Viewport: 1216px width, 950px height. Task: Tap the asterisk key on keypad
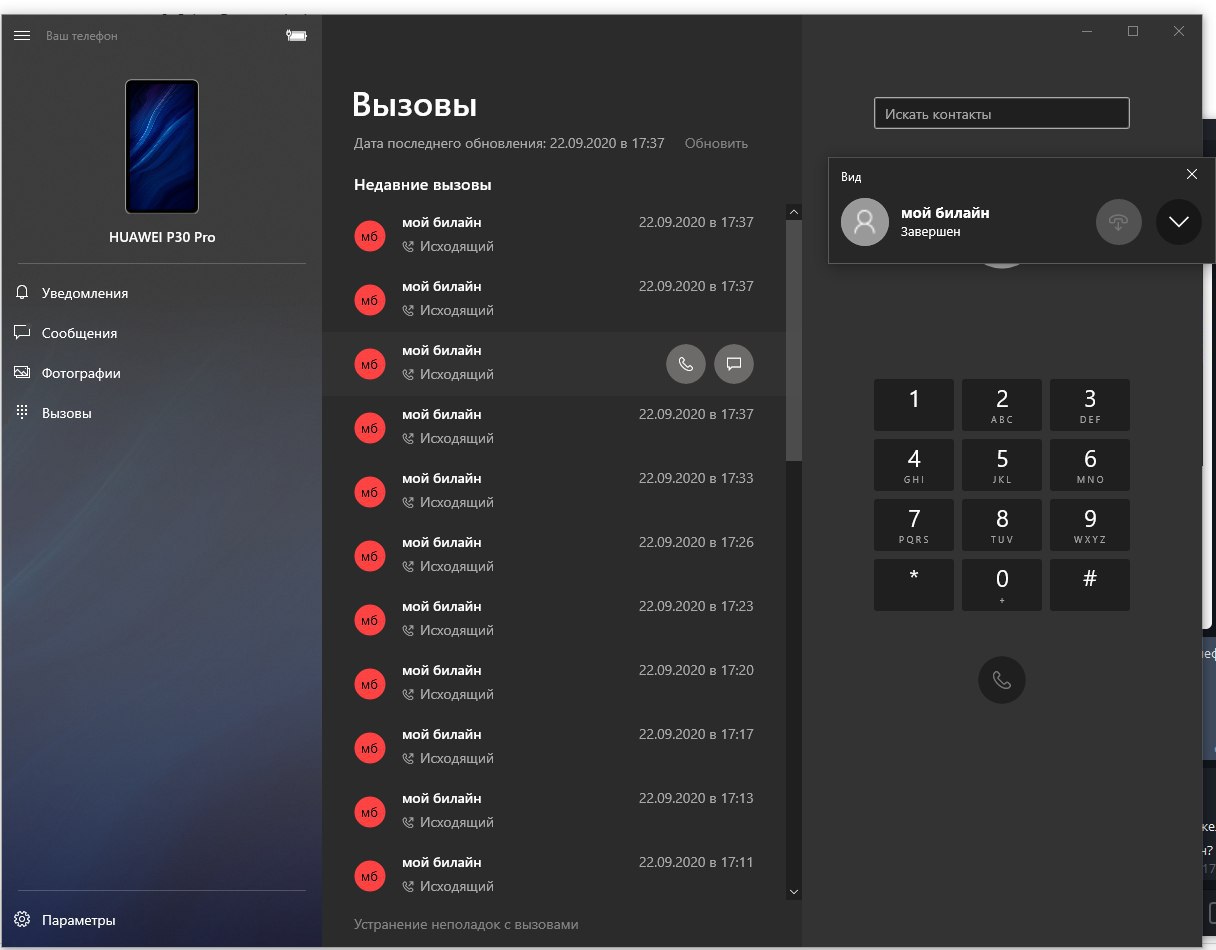pos(914,585)
